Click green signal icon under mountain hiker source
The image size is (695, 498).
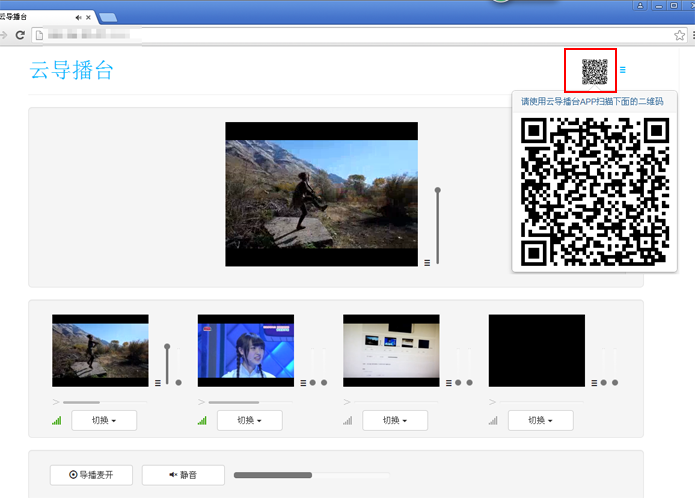[57, 420]
